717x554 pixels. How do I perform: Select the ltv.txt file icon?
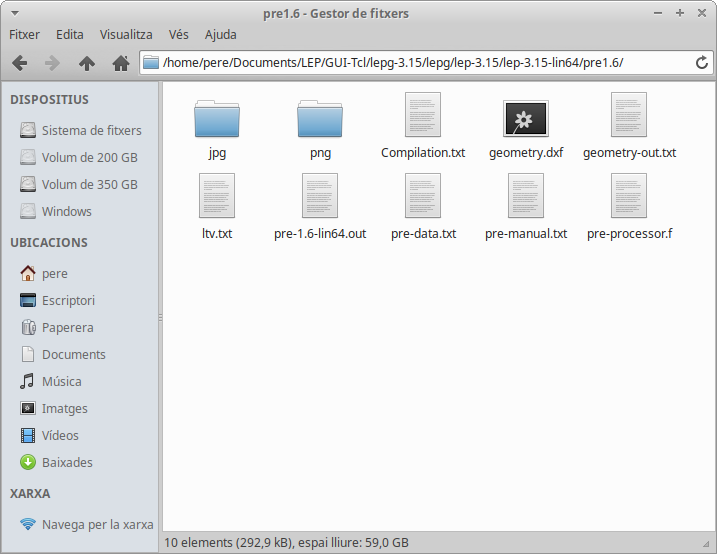217,196
